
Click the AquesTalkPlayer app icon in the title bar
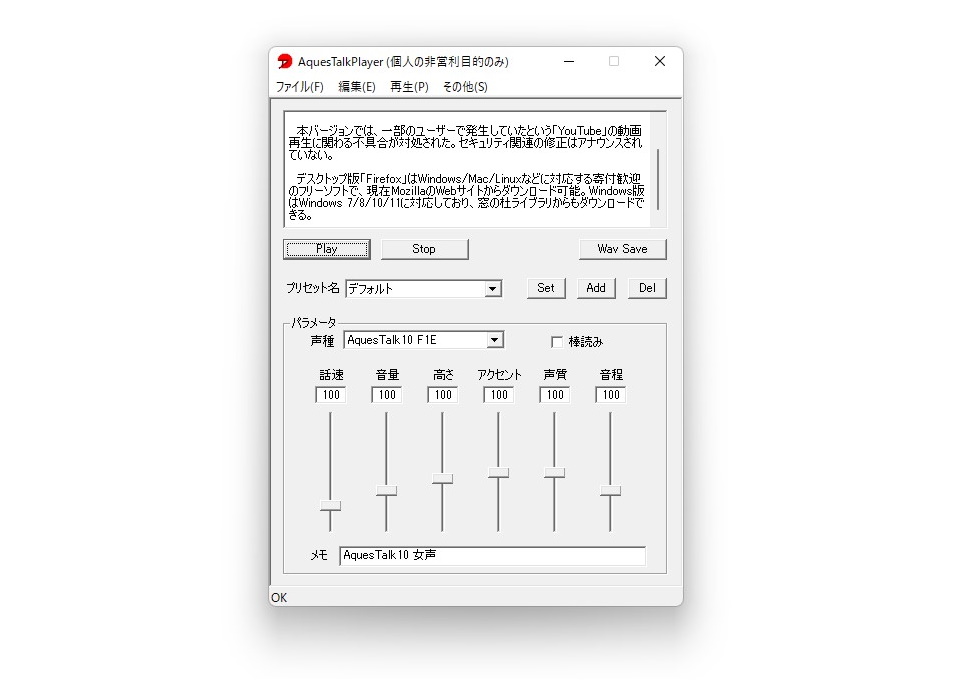click(285, 61)
